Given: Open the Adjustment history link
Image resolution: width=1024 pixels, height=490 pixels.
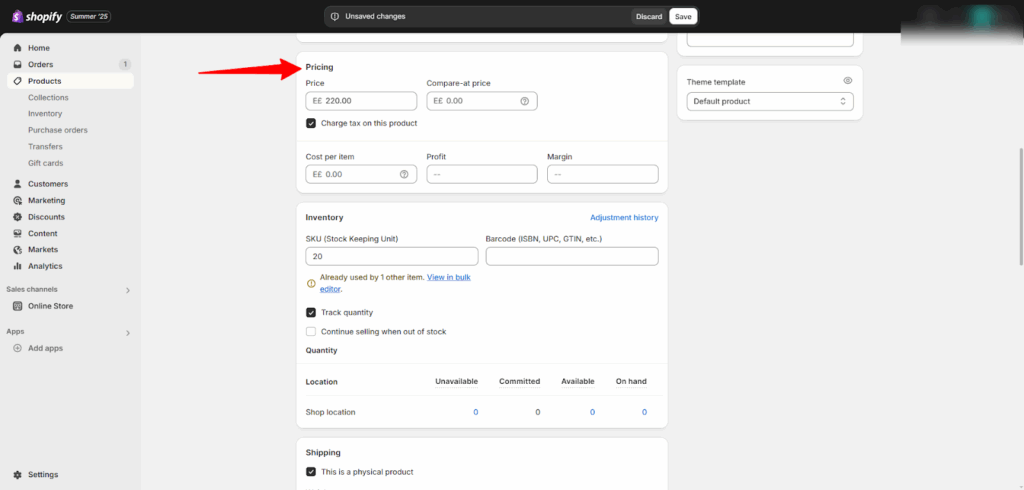Looking at the screenshot, I should (624, 217).
